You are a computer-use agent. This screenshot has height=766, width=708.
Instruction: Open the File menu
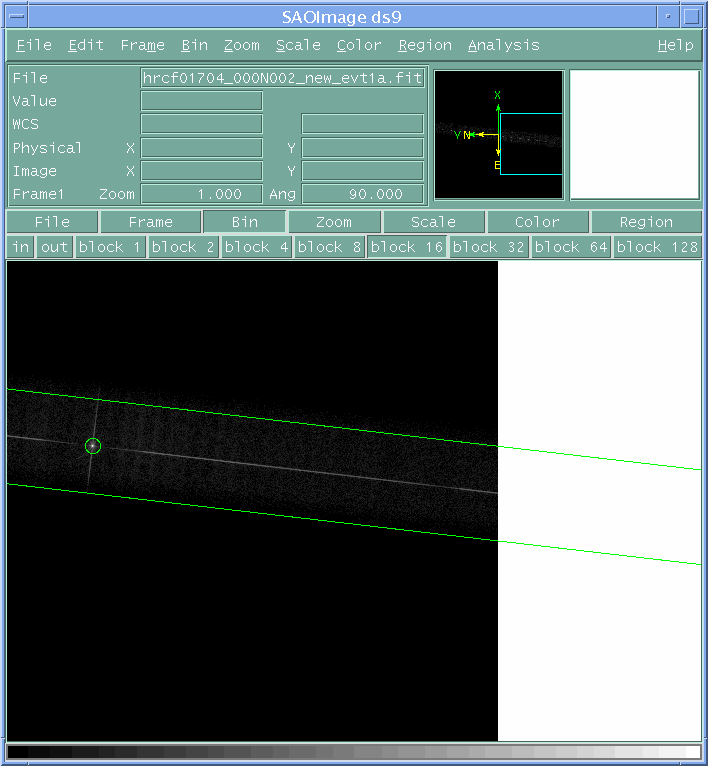34,45
